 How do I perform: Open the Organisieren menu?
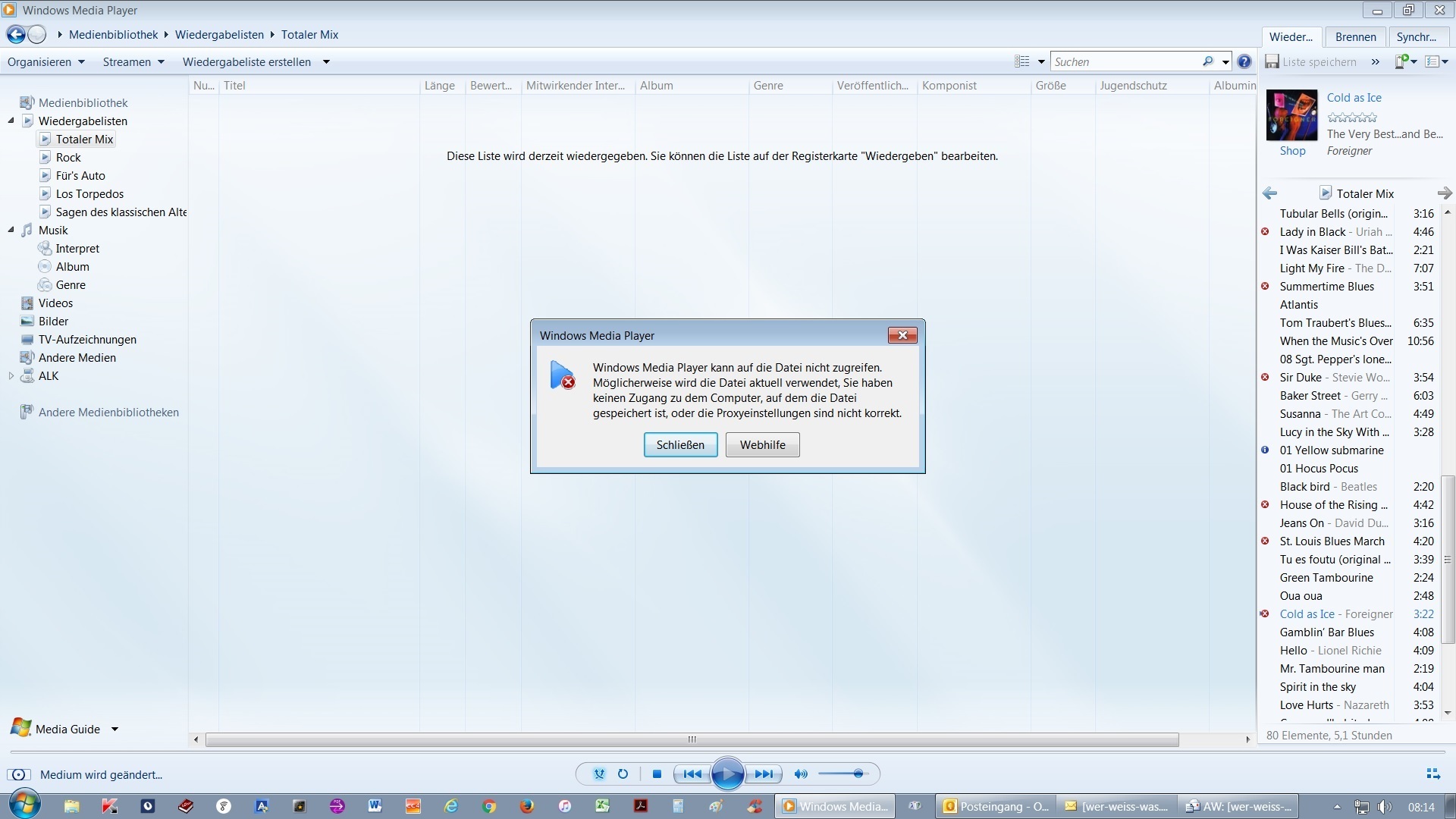[x=46, y=62]
